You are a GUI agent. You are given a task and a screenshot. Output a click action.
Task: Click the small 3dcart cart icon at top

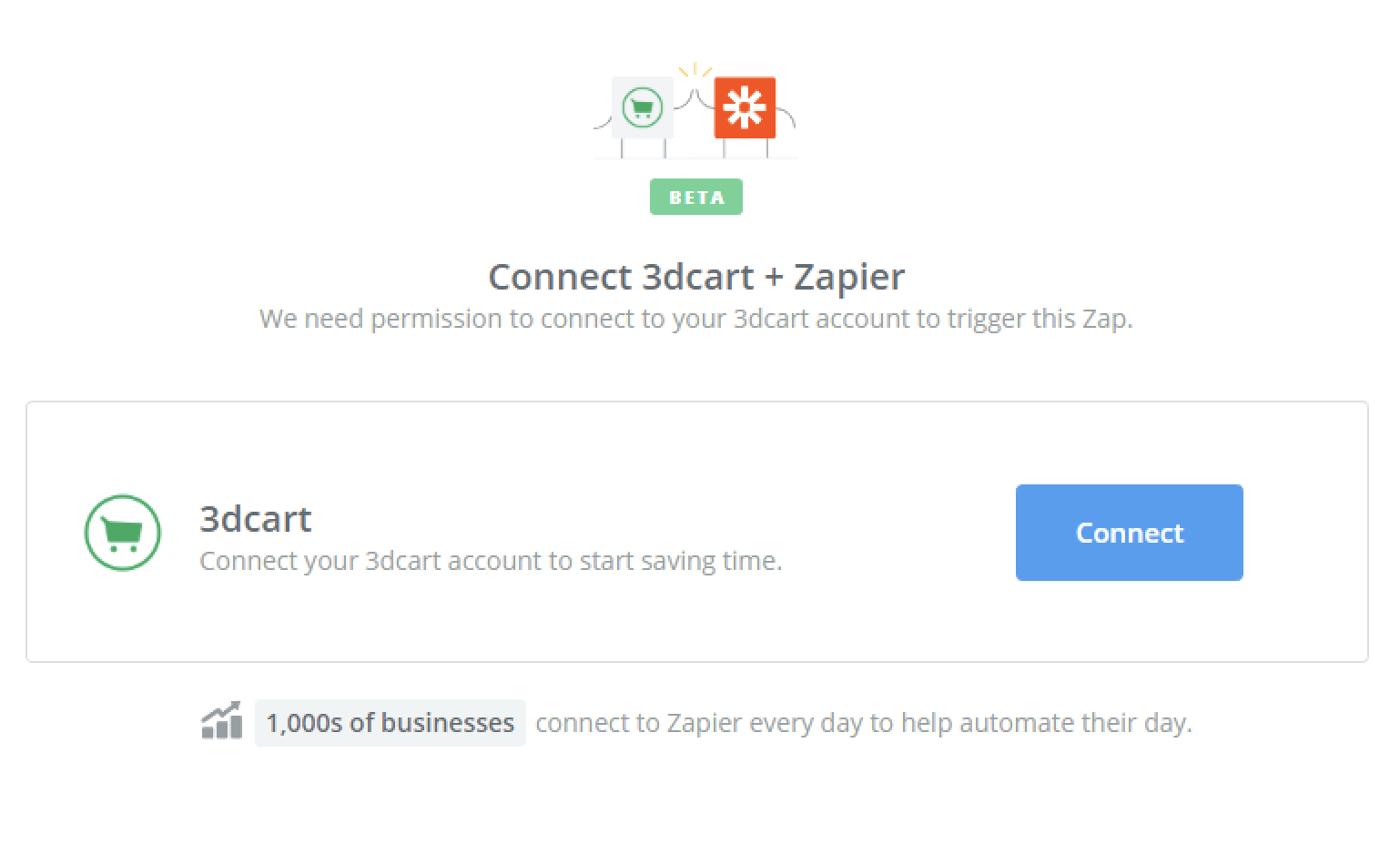[643, 107]
